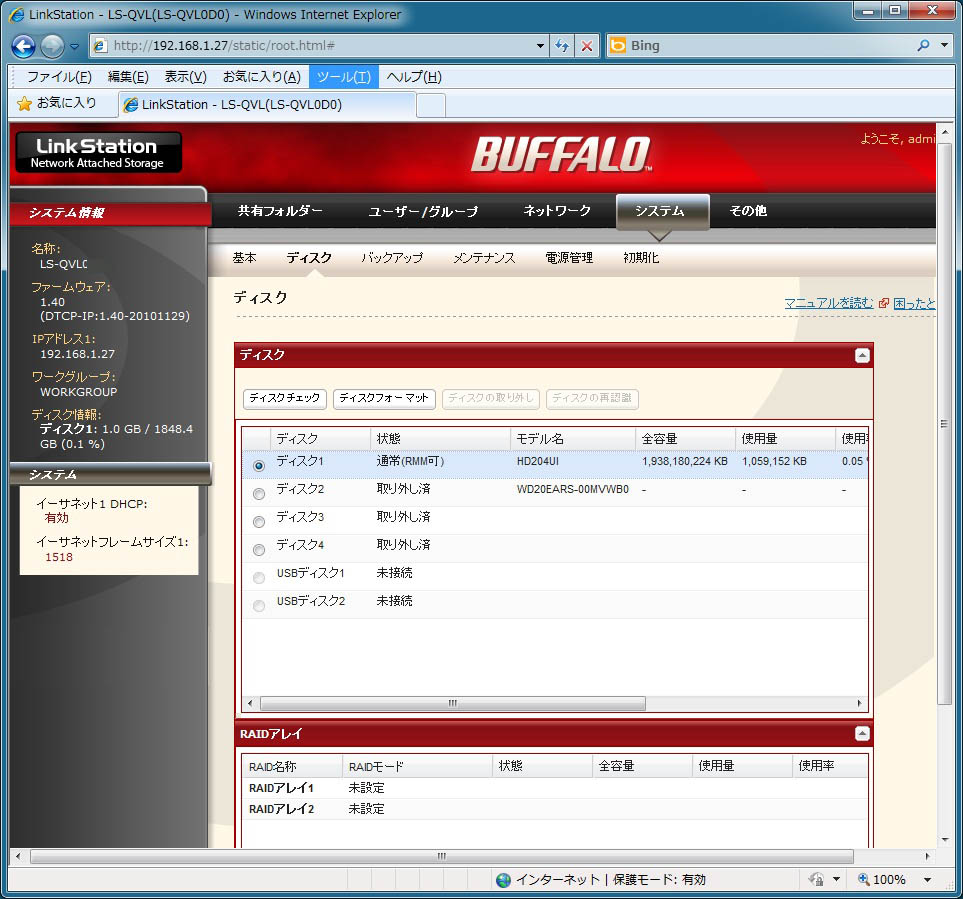Viewport: 963px width, 899px height.
Task: Click the ディスクフォーマット button
Action: coord(384,399)
